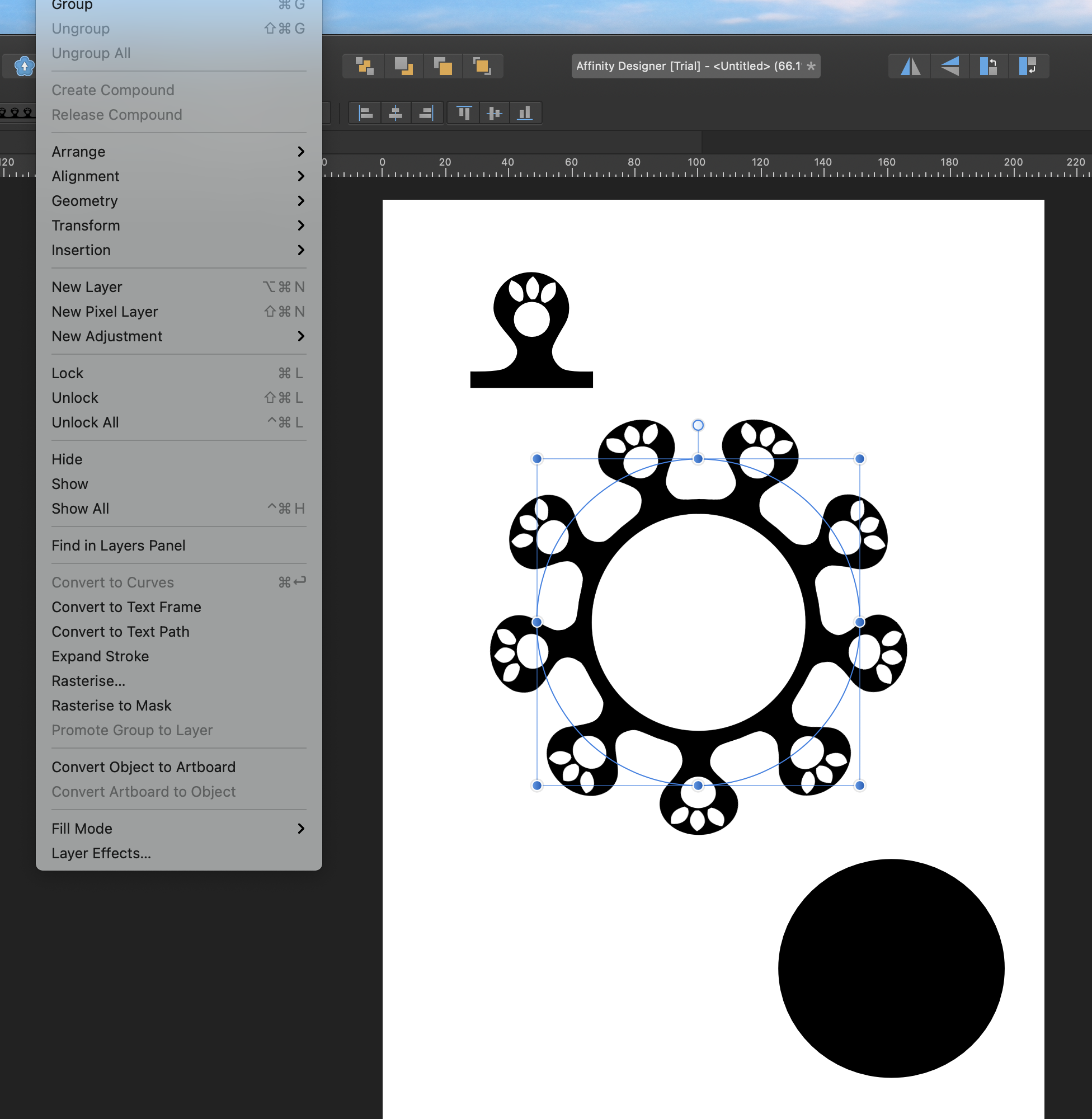Click the Unlock menu item with Shift-Cmd-L
1092x1119 pixels.
coord(178,397)
